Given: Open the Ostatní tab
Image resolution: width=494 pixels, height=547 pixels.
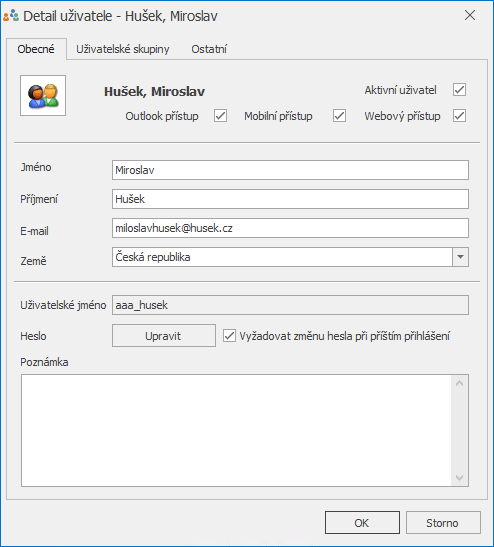Looking at the screenshot, I should coord(209,49).
